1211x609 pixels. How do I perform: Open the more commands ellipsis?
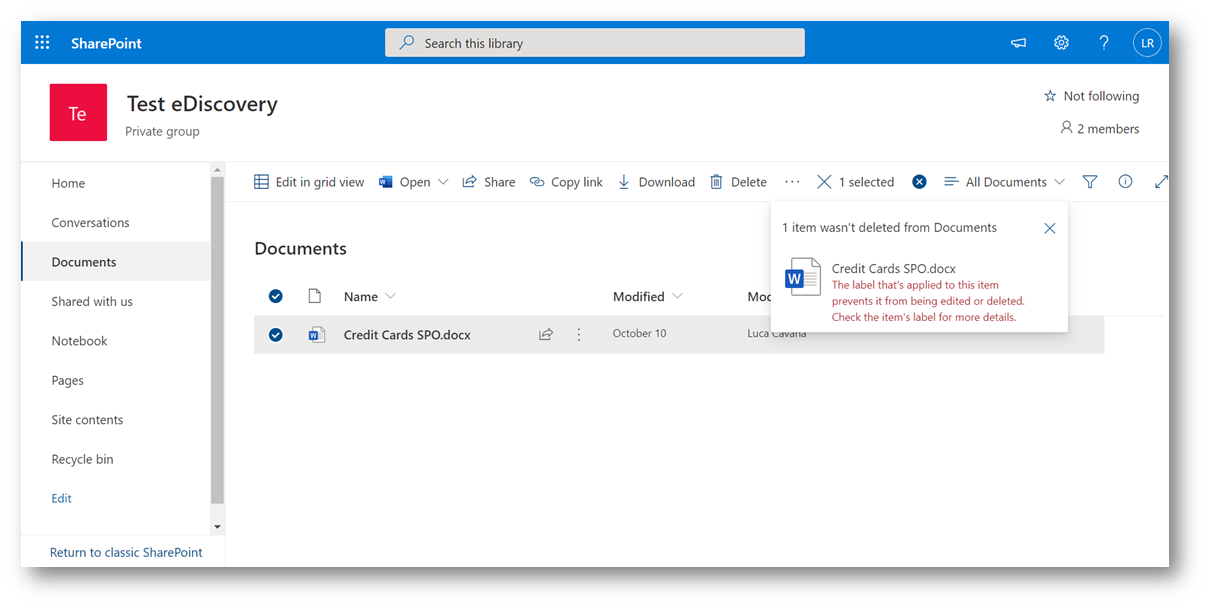pyautogui.click(x=792, y=182)
